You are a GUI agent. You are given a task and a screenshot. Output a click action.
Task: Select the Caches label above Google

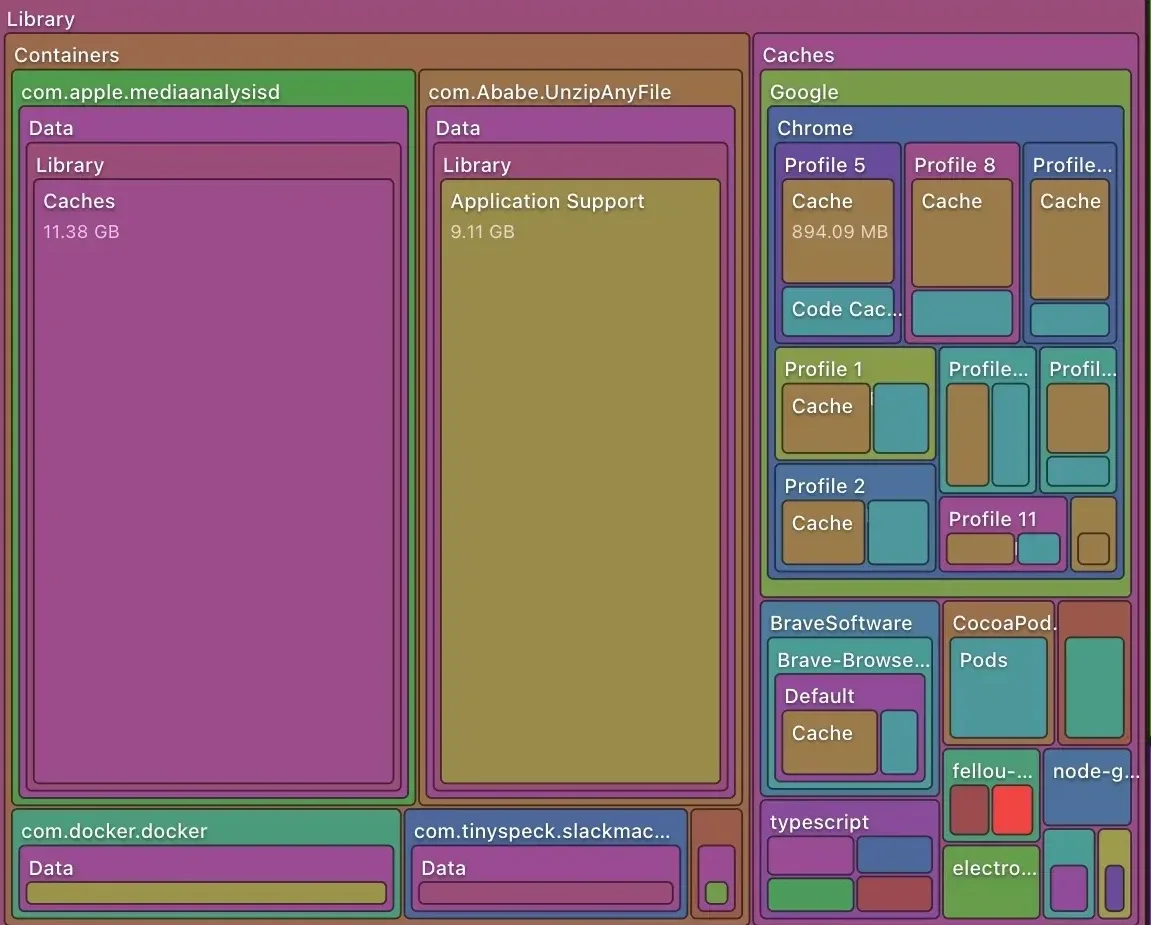coord(798,55)
